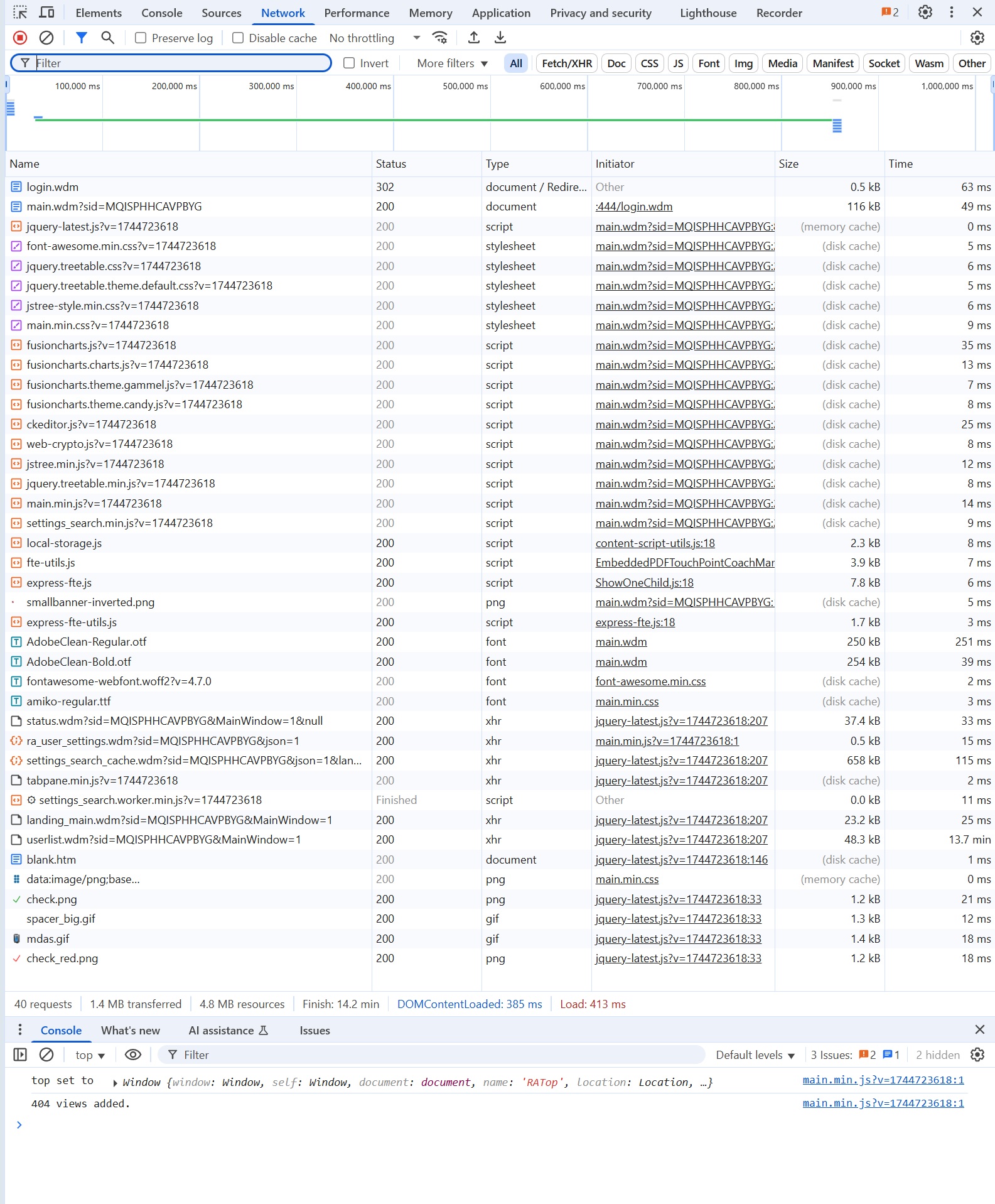Image resolution: width=995 pixels, height=1204 pixels.
Task: Open the network search icon
Action: 108,38
